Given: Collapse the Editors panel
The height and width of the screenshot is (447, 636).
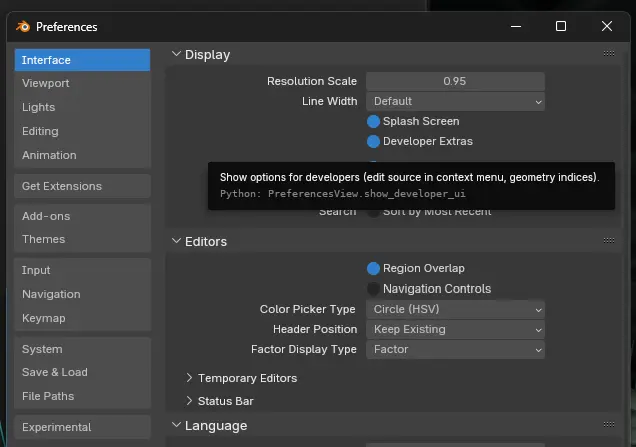Looking at the screenshot, I should [176, 241].
